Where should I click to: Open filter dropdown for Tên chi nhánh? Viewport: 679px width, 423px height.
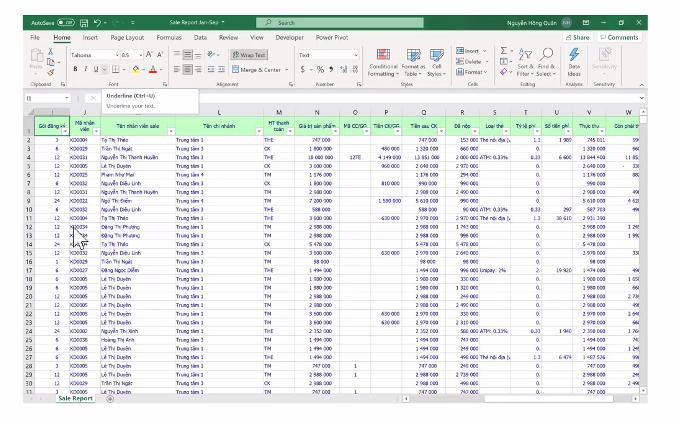pyautogui.click(x=259, y=132)
